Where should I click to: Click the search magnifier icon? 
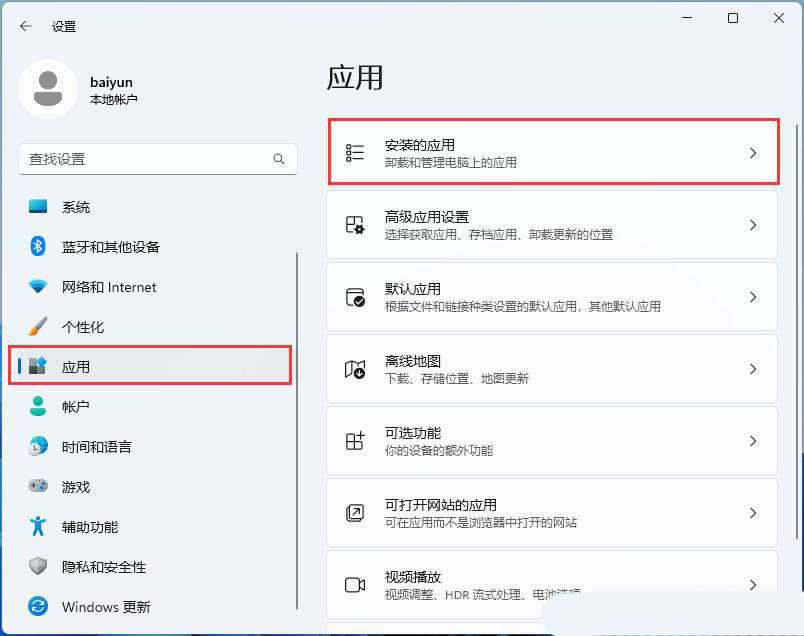279,159
